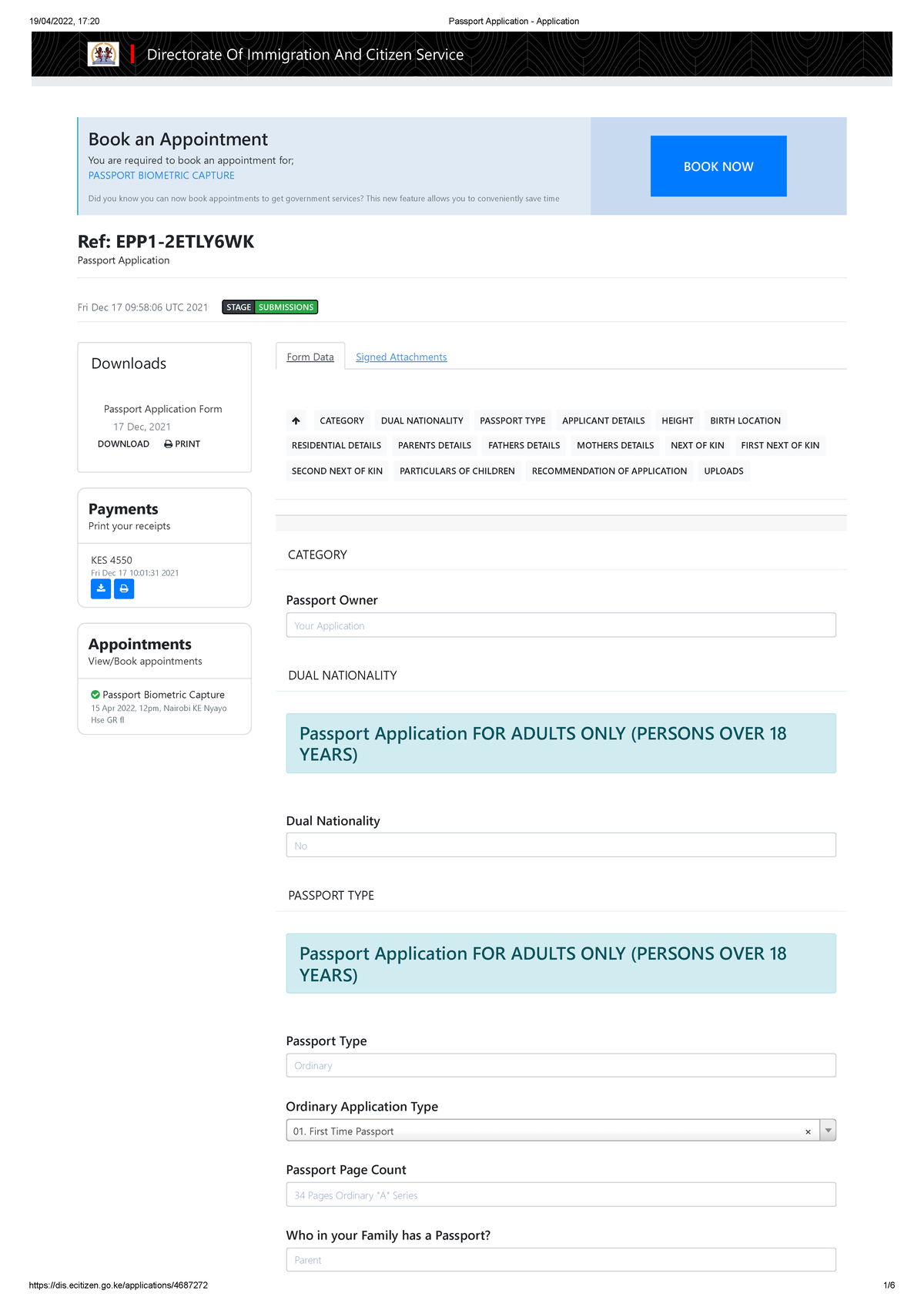Image resolution: width=924 pixels, height=1307 pixels.
Task: Click the payment receipt download icon
Action: click(x=101, y=589)
